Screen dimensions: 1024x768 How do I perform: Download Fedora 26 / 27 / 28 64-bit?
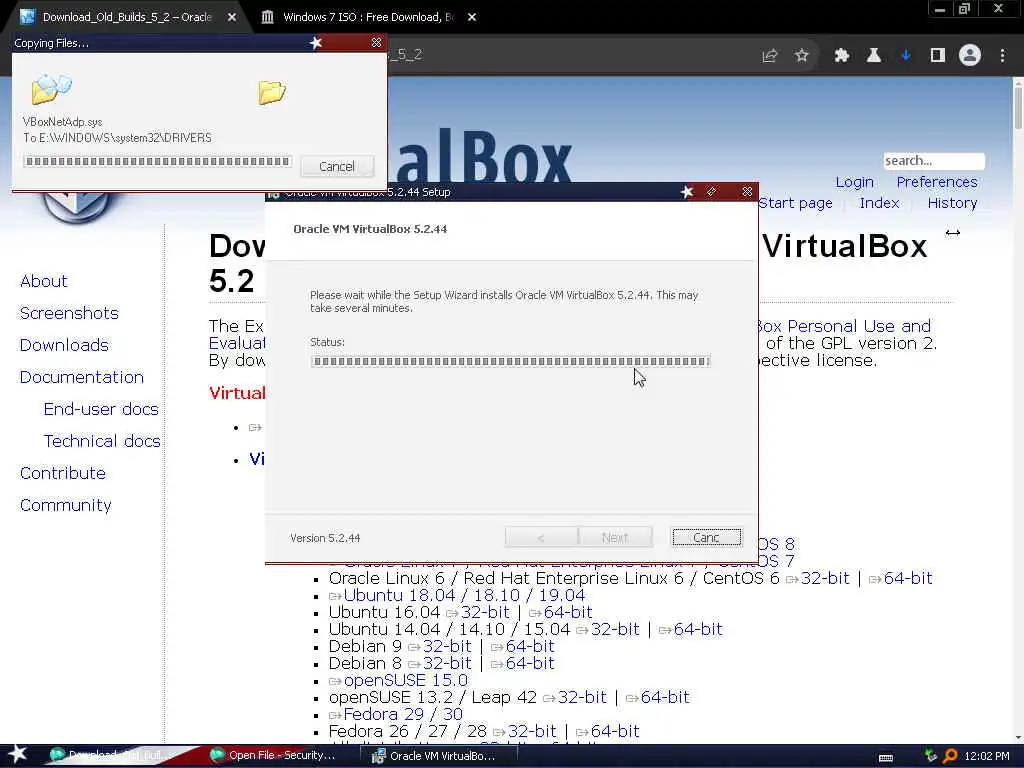[615, 731]
